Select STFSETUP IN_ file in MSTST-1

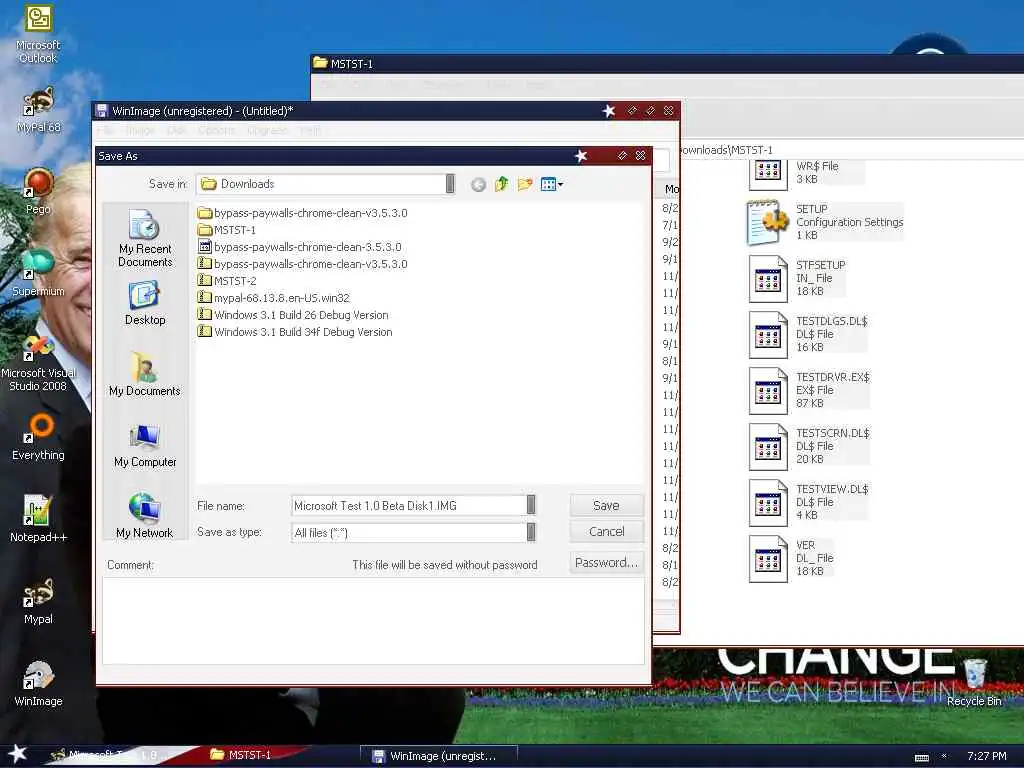pos(797,278)
